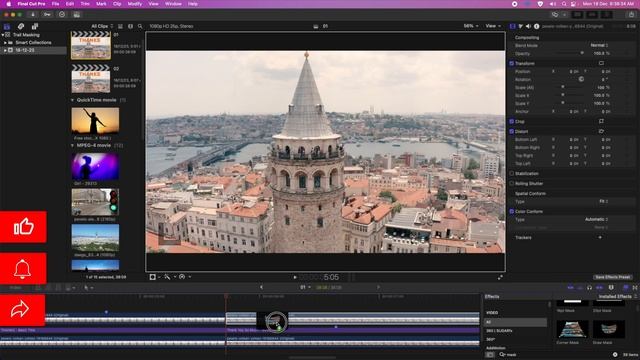Click the import media arrow button
The width and height of the screenshot is (640, 360).
(33, 15)
